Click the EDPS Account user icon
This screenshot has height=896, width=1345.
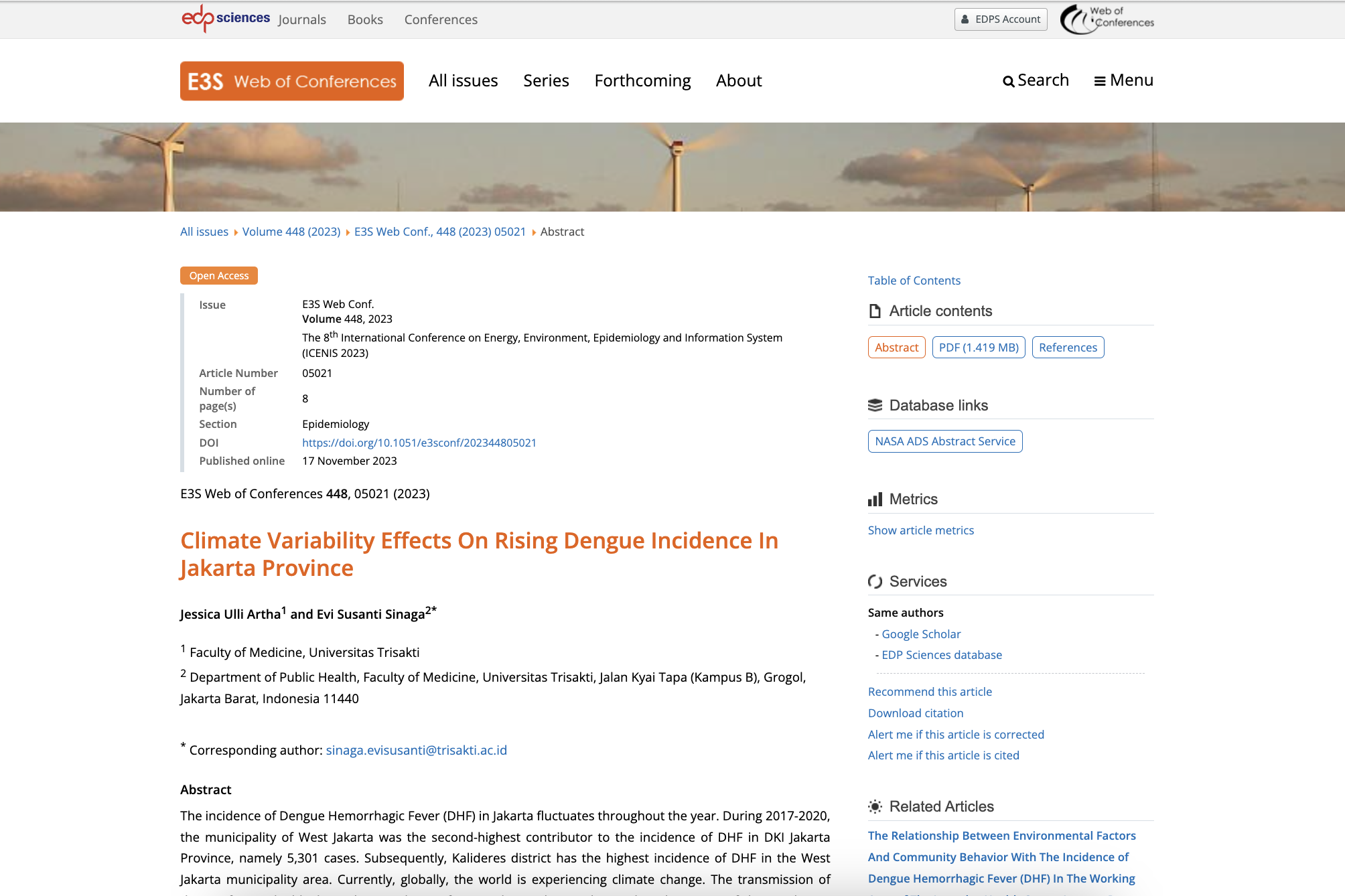click(965, 19)
